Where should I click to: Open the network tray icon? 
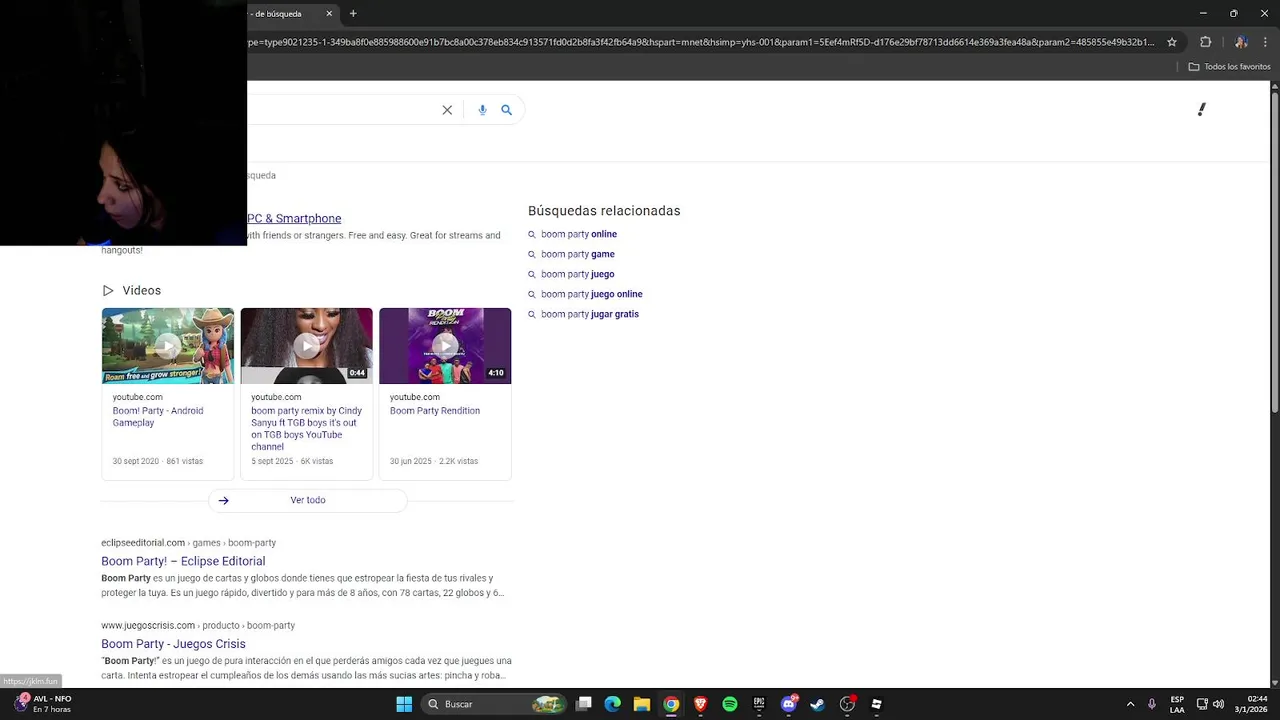(x=1202, y=704)
